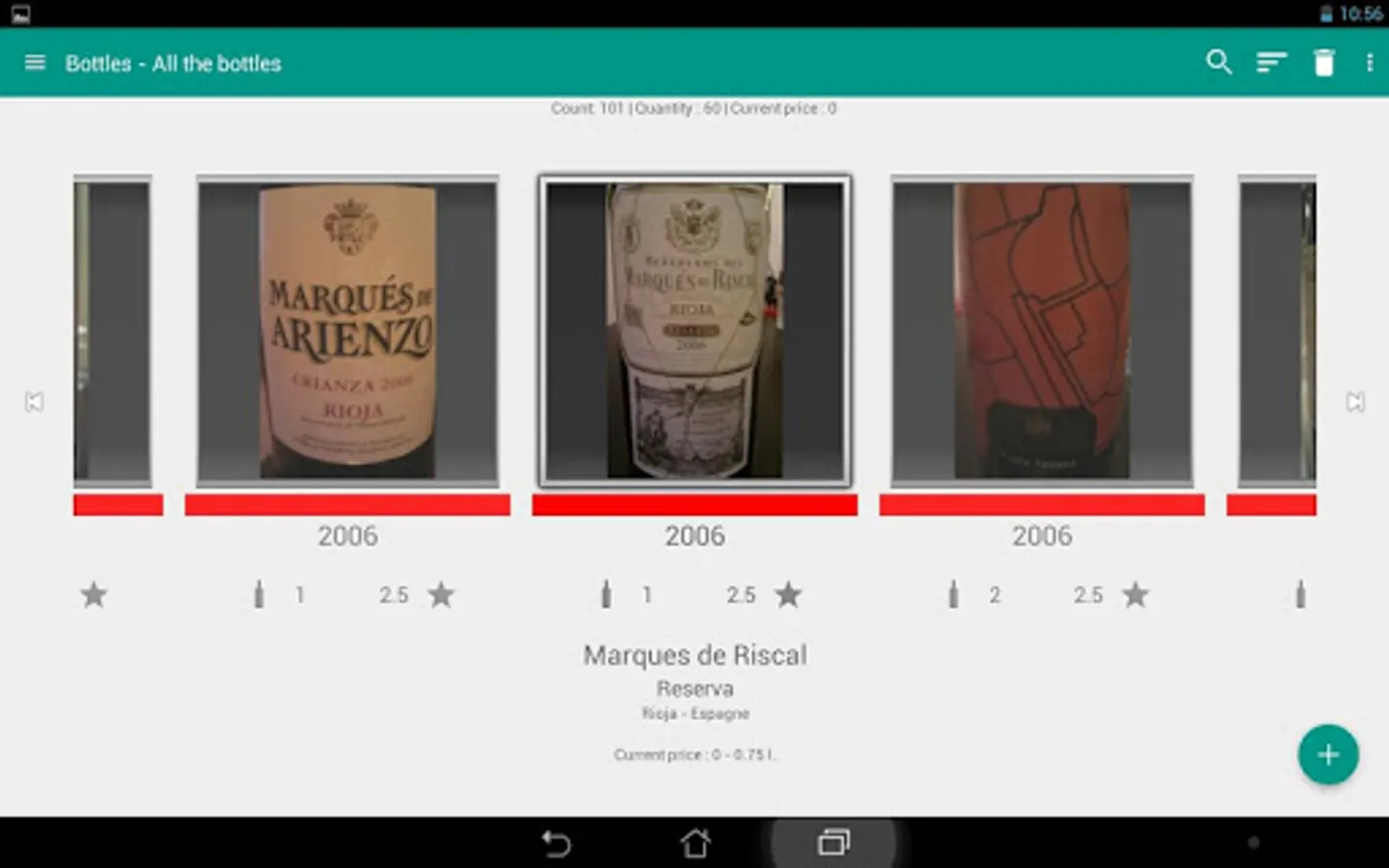
Task: Add a new bottle with plus button
Action: tap(1328, 754)
